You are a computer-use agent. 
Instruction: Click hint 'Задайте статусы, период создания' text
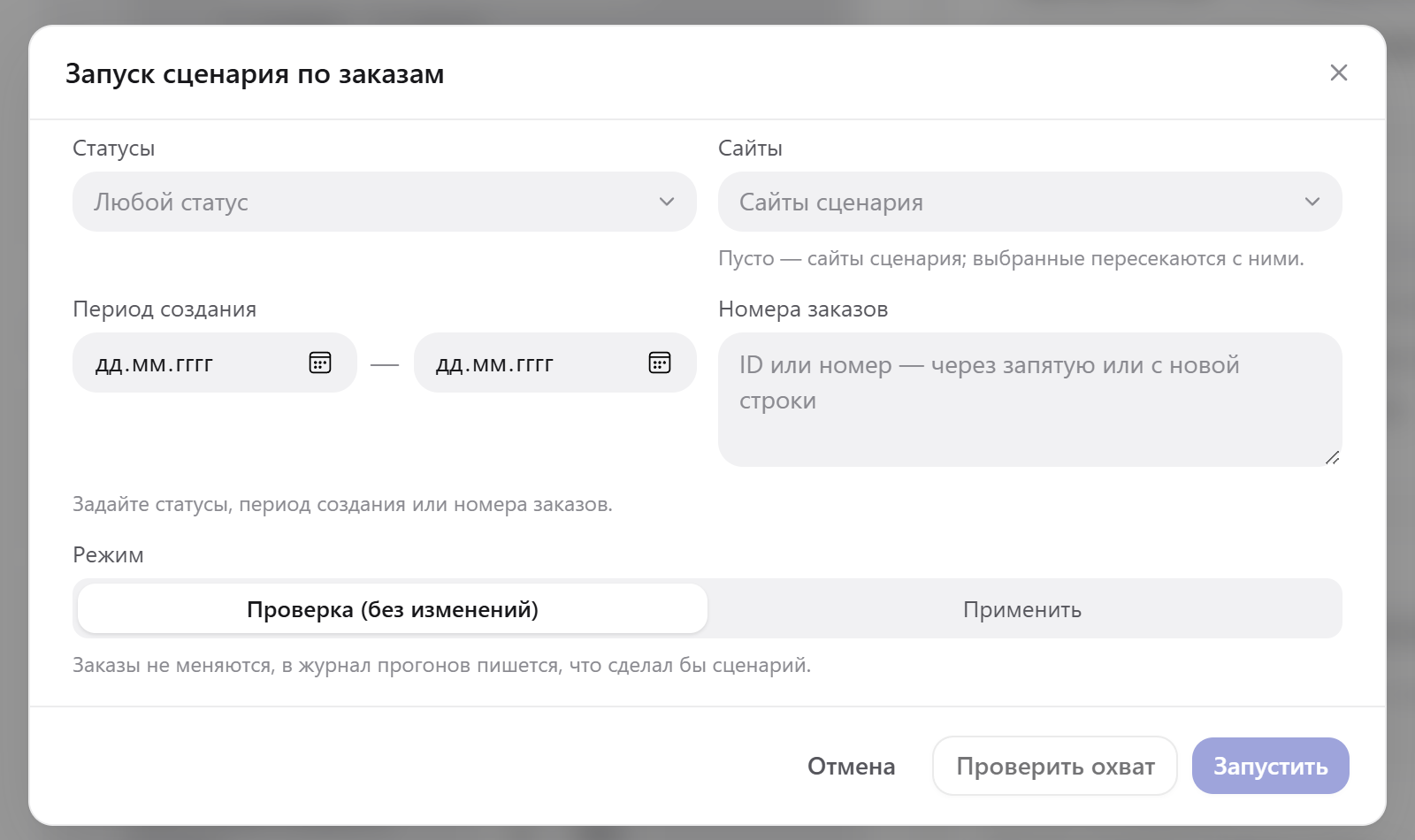click(x=342, y=504)
